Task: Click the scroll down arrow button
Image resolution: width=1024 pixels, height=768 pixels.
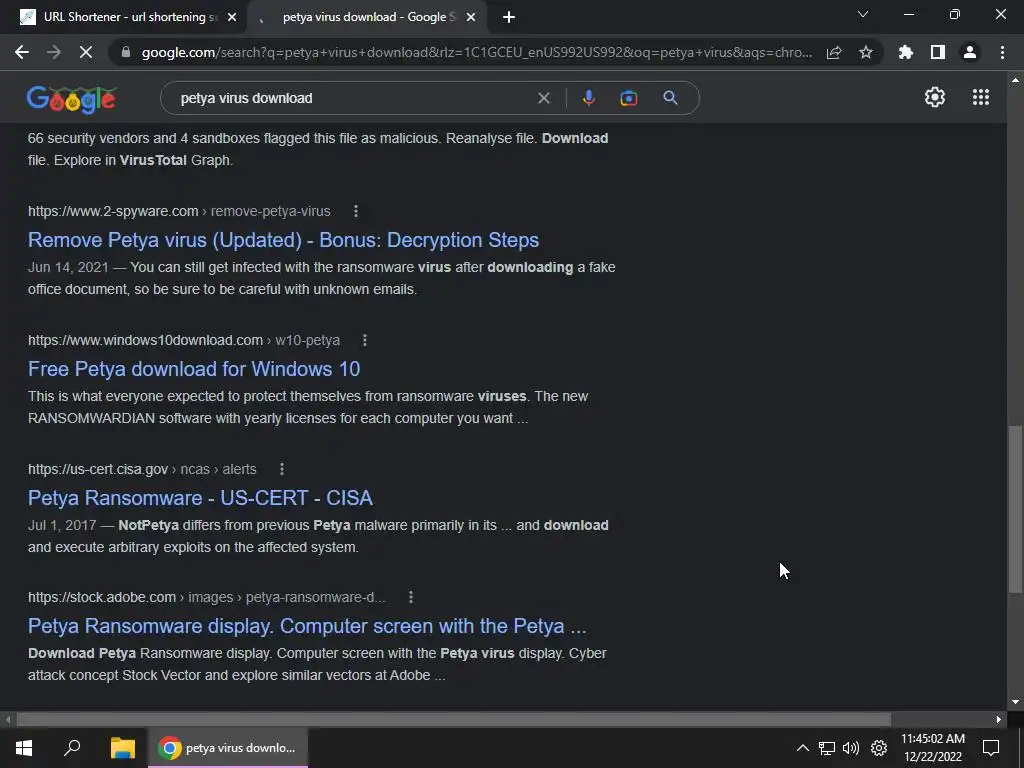Action: click(1015, 703)
